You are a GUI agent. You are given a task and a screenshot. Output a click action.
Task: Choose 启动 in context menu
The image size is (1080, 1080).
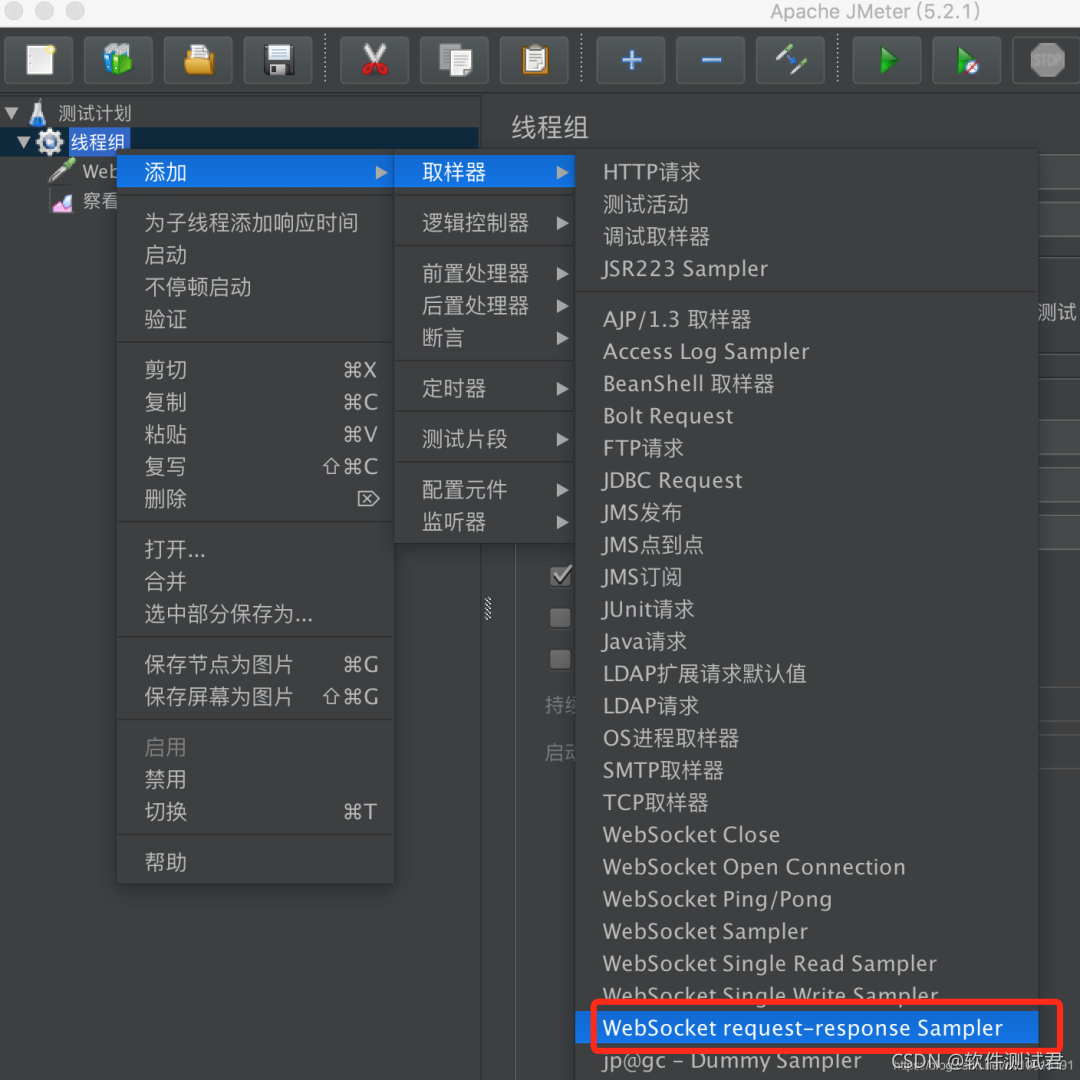pos(255,255)
